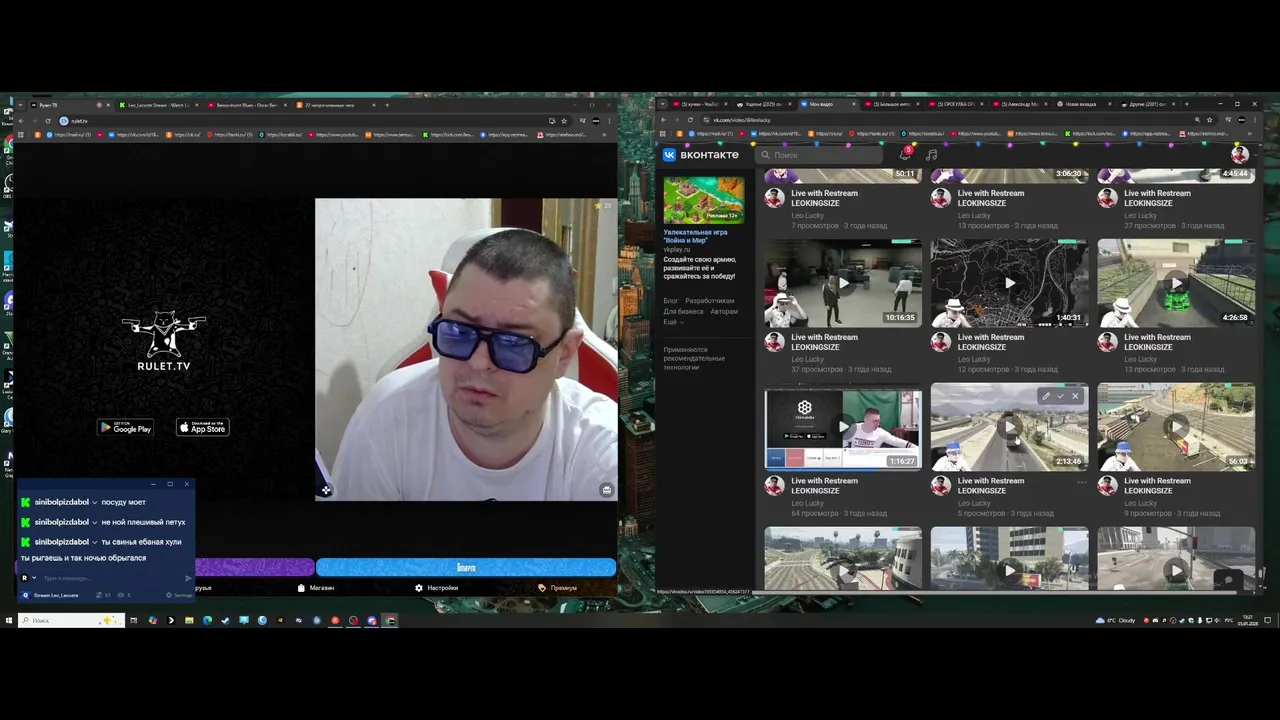Switch to Новая вкладка tab in right browser

pos(1085,104)
